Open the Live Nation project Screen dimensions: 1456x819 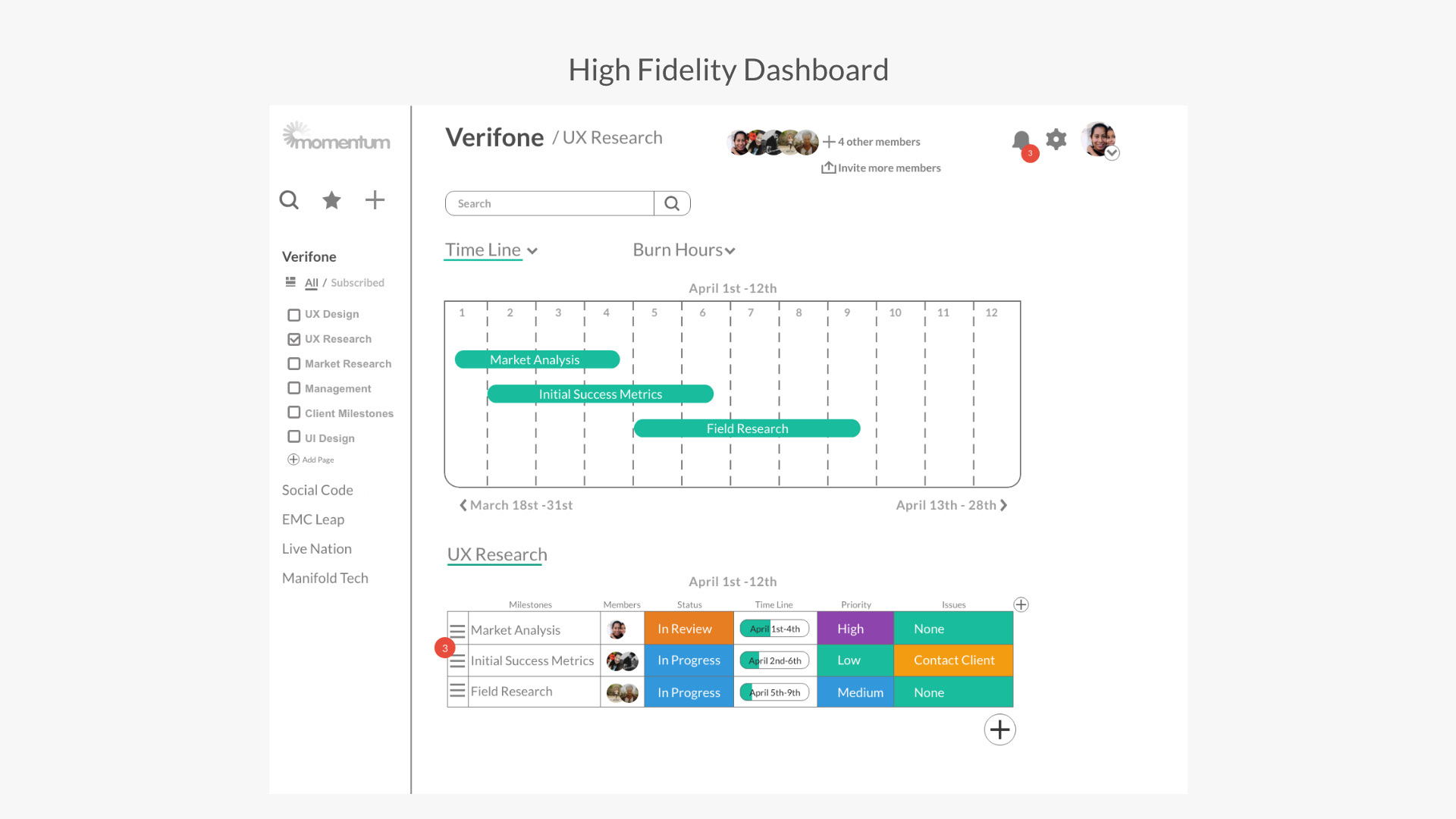click(317, 549)
